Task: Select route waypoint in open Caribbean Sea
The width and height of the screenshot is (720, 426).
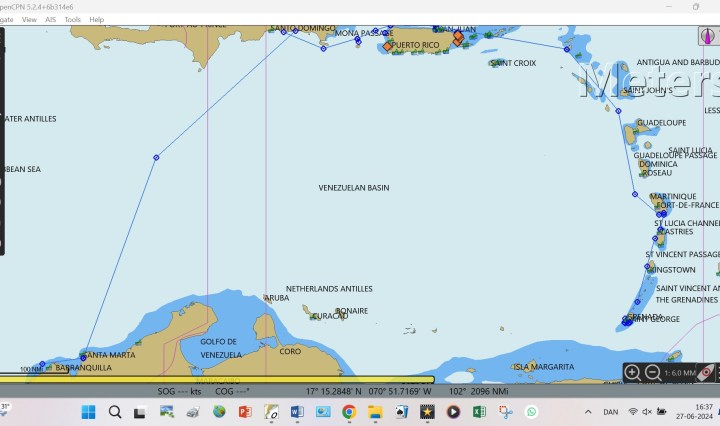Action: coord(156,157)
